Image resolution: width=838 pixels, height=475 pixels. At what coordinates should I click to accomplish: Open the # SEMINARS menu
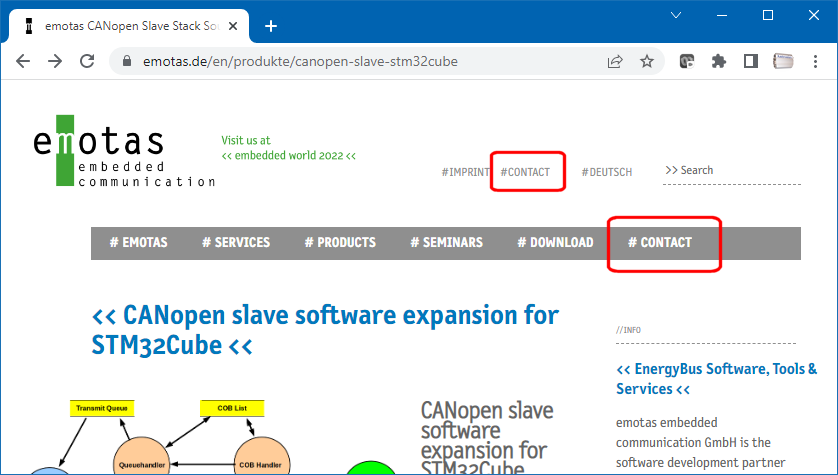tap(446, 243)
